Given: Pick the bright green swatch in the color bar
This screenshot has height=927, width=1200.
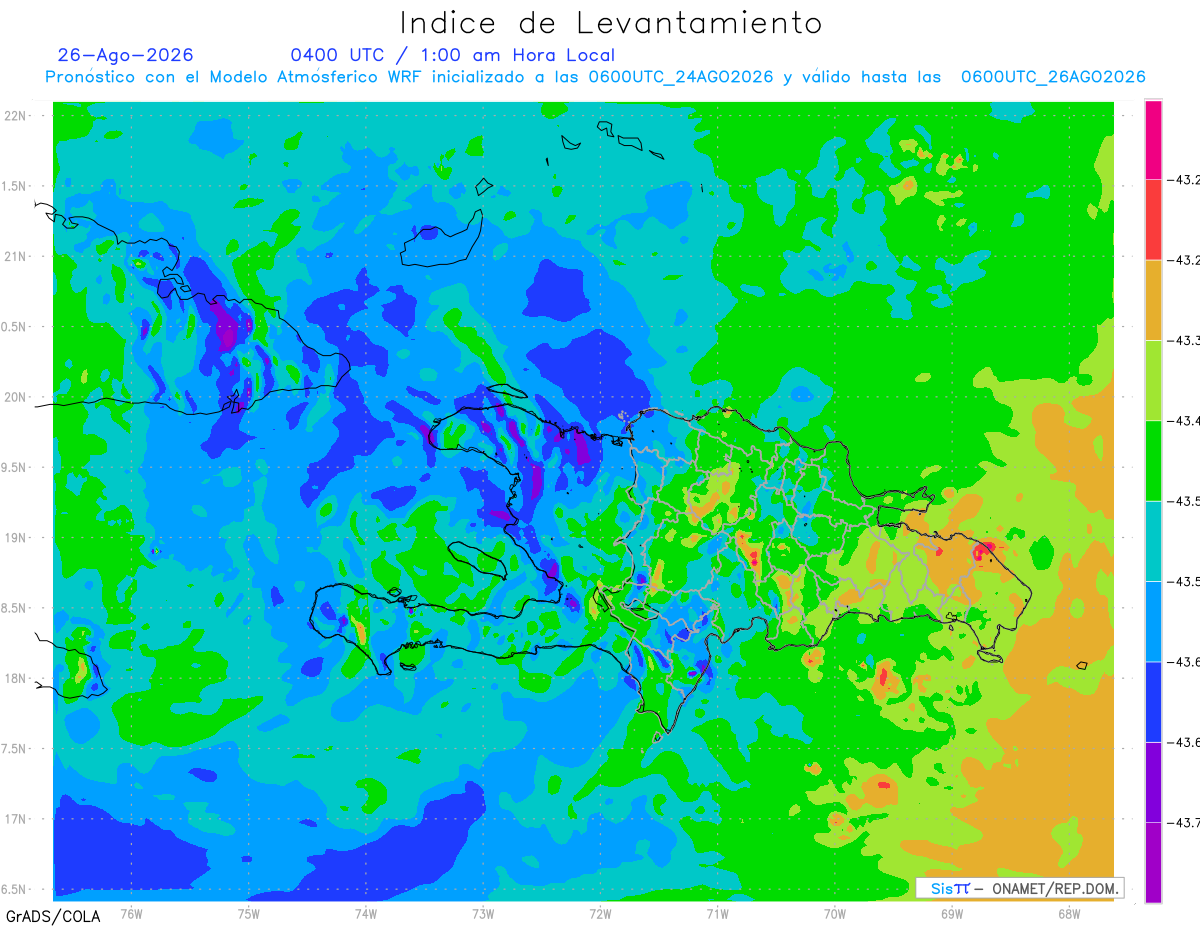Looking at the screenshot, I should tap(1153, 460).
